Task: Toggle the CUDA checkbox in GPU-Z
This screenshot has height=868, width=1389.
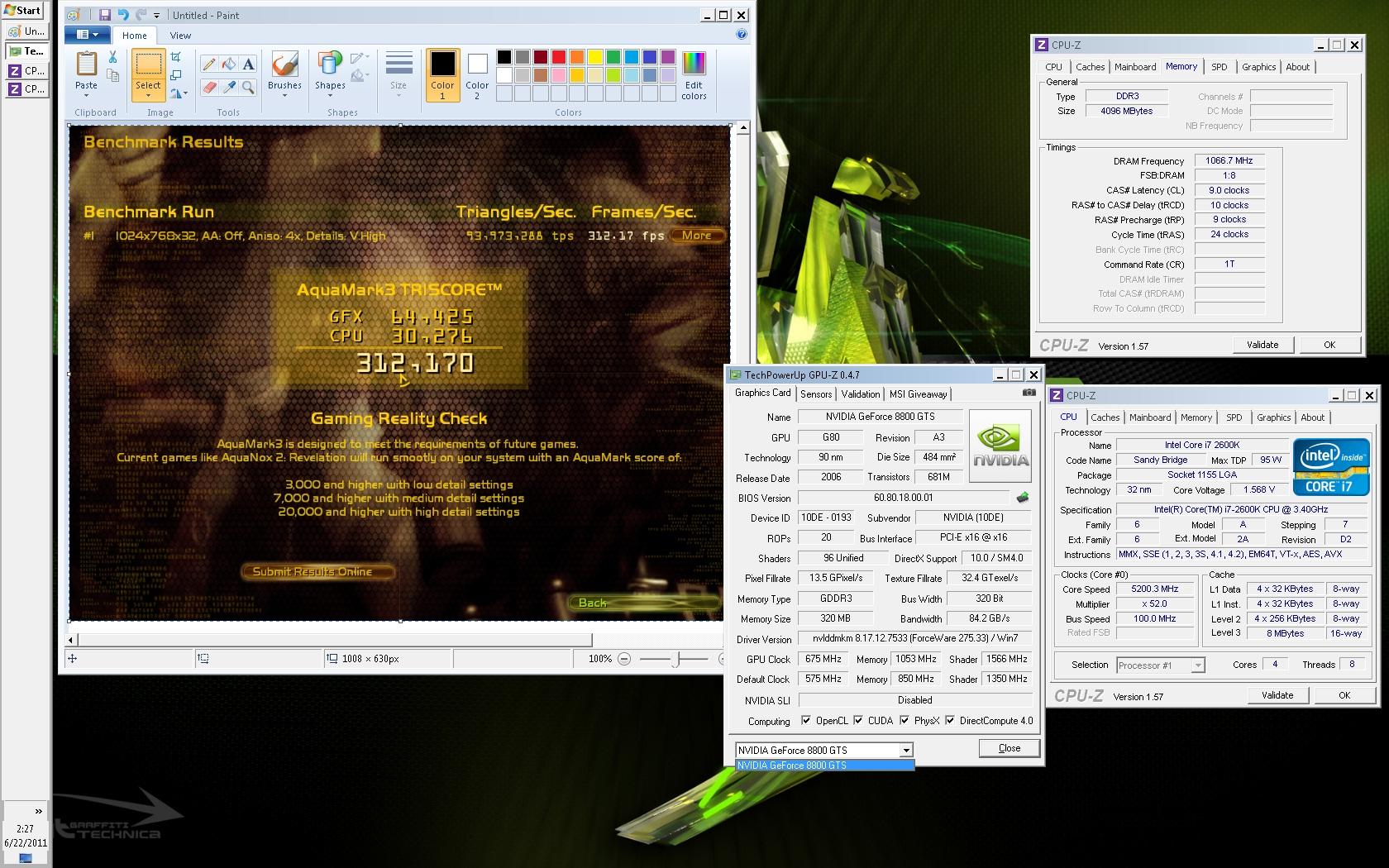Action: [858, 720]
